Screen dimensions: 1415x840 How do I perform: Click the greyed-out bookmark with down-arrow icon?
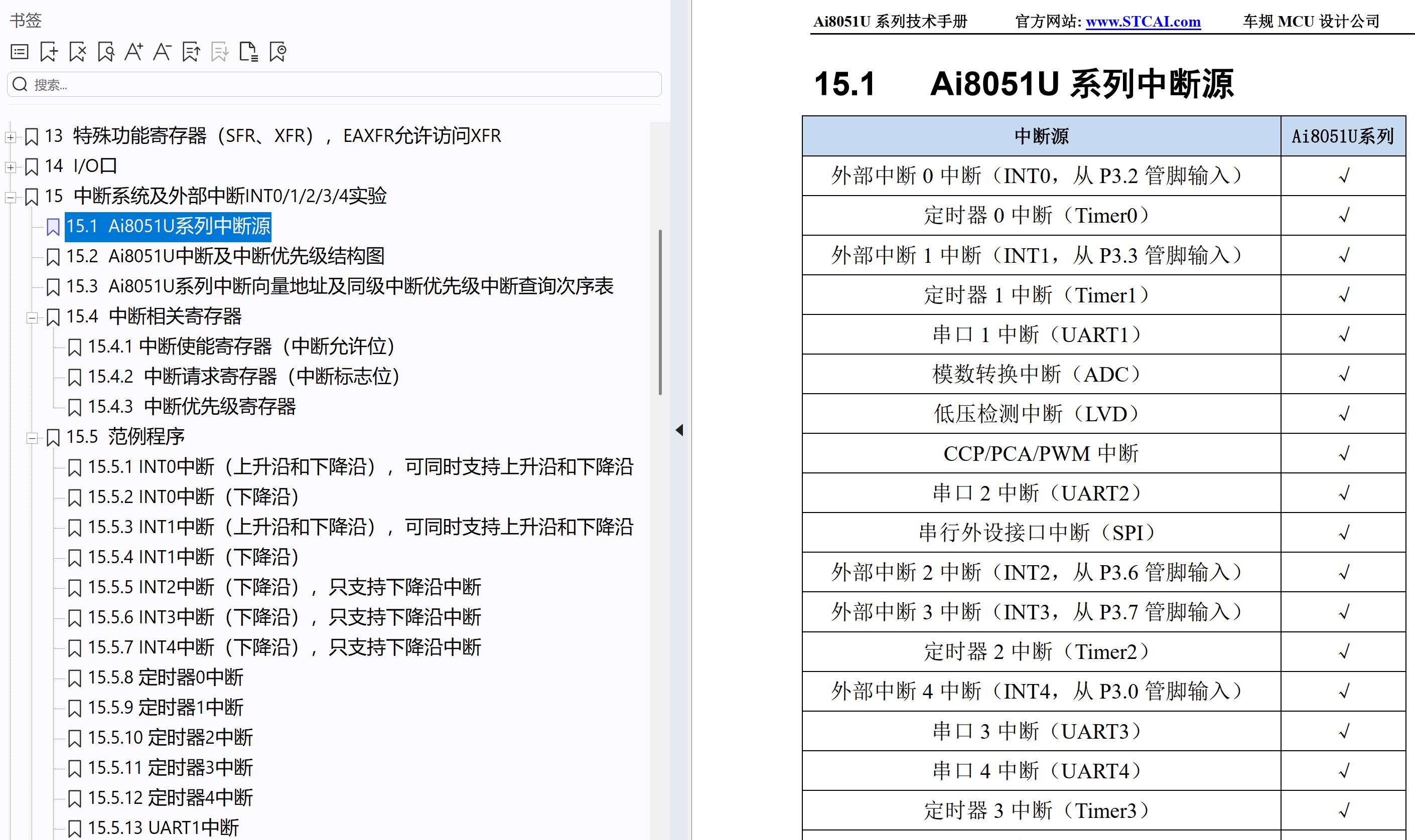pos(220,52)
